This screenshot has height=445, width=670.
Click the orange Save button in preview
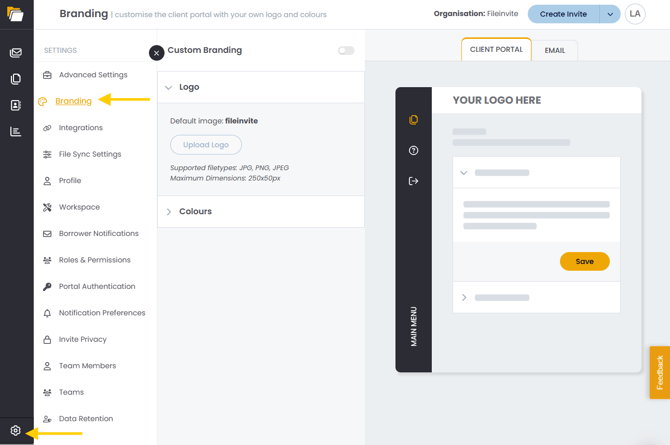pos(584,262)
